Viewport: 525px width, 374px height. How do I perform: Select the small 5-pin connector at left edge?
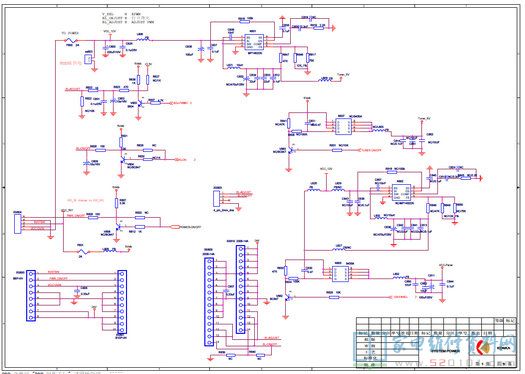17,224
